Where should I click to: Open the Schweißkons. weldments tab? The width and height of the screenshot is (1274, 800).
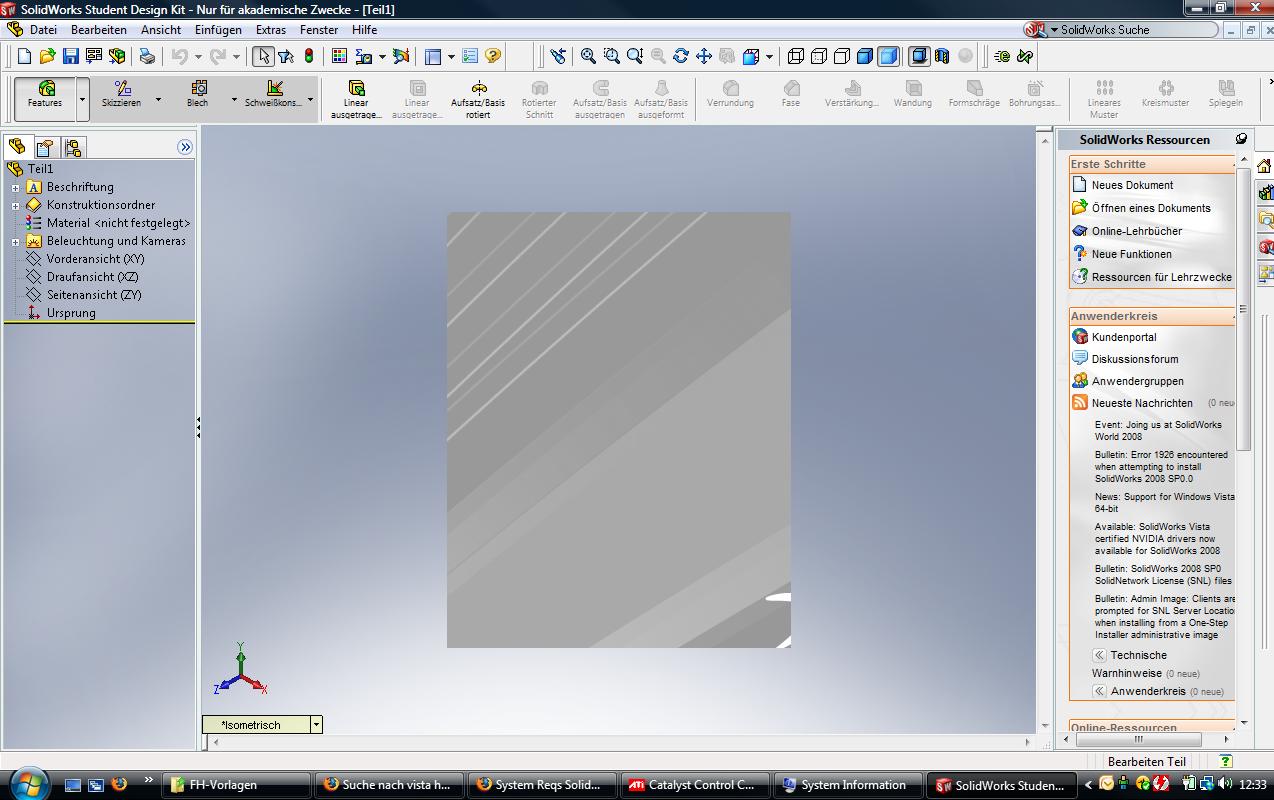point(273,95)
